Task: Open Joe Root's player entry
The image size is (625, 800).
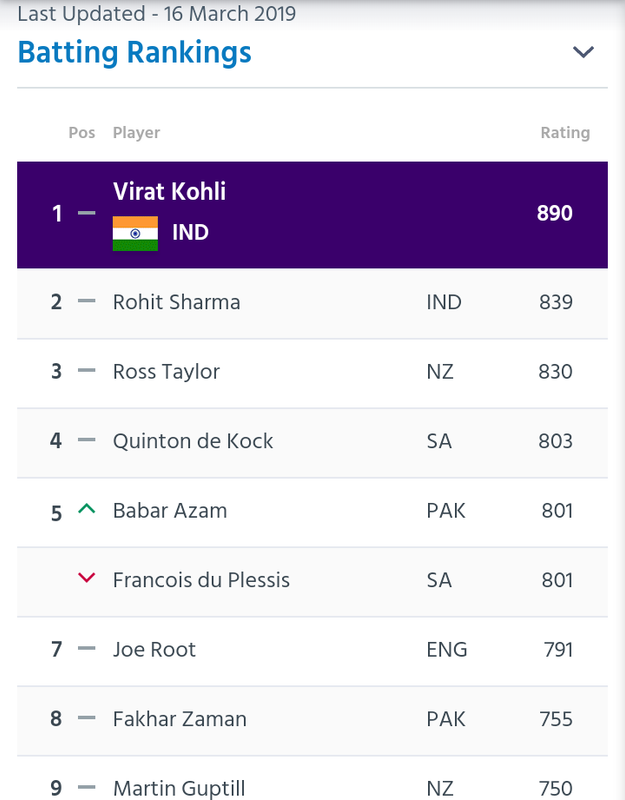Action: (x=154, y=650)
